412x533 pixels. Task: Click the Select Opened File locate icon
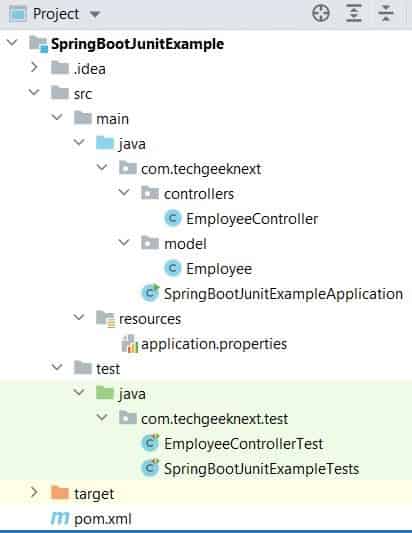click(321, 14)
